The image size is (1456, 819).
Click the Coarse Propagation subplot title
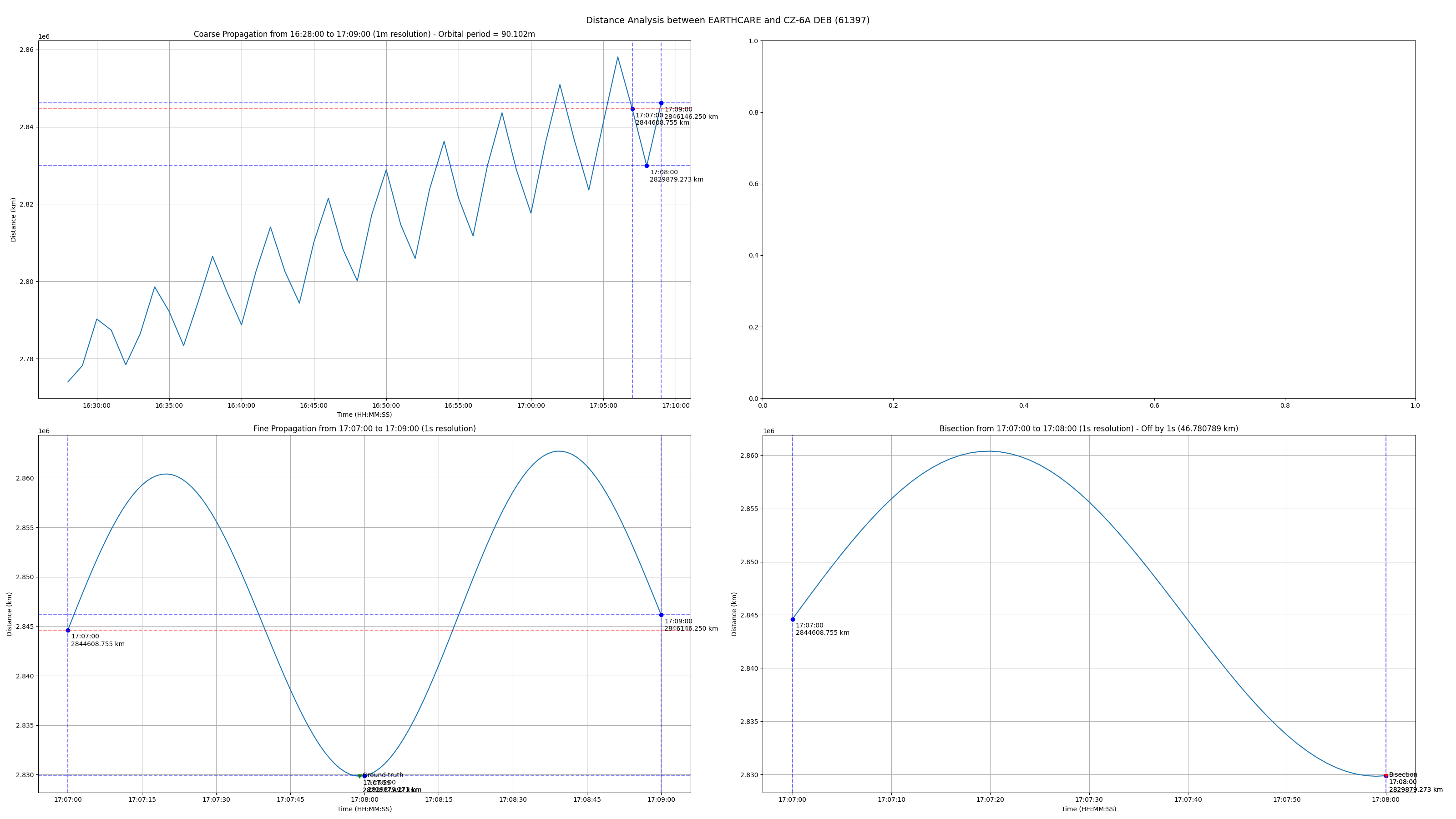(x=364, y=35)
